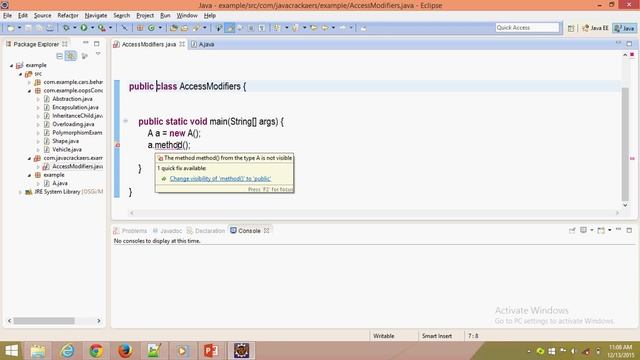The image size is (640, 360).
Task: Switch to the A.java editor tab
Action: pyautogui.click(x=203, y=44)
